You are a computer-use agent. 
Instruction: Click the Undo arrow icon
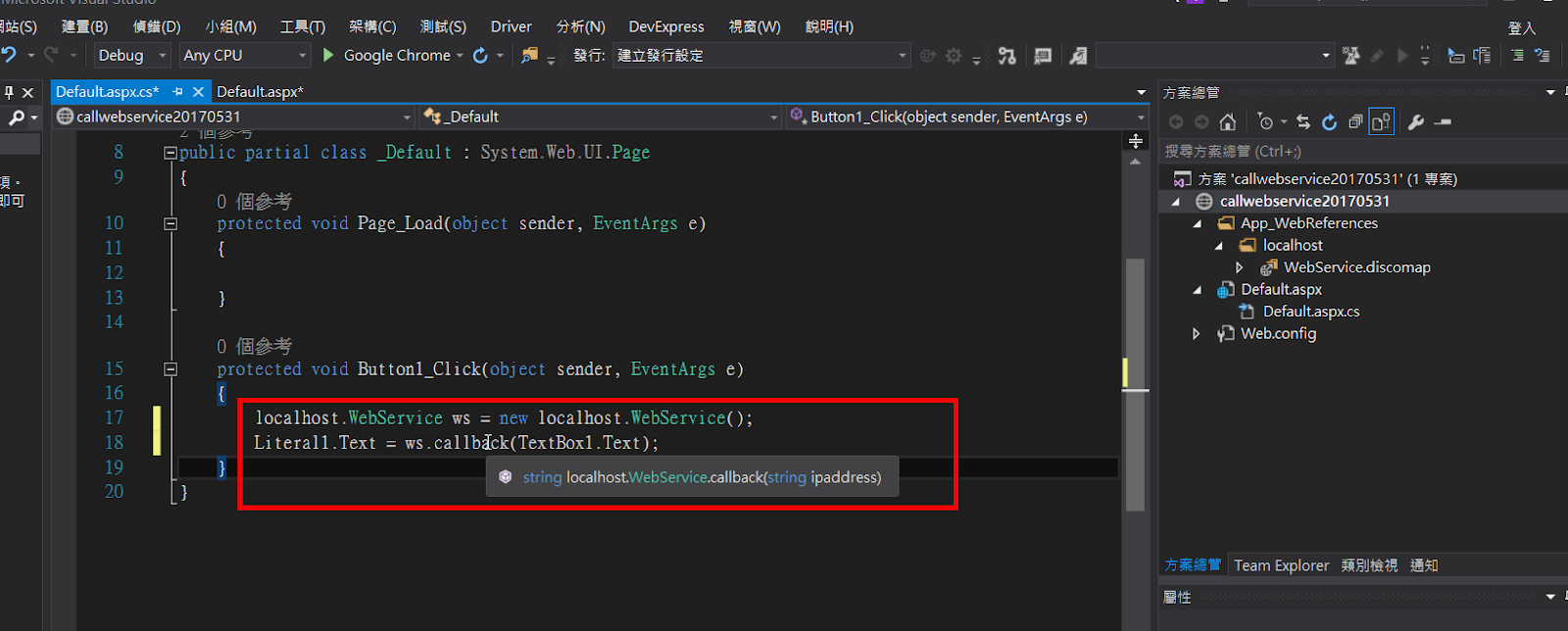[x=9, y=55]
